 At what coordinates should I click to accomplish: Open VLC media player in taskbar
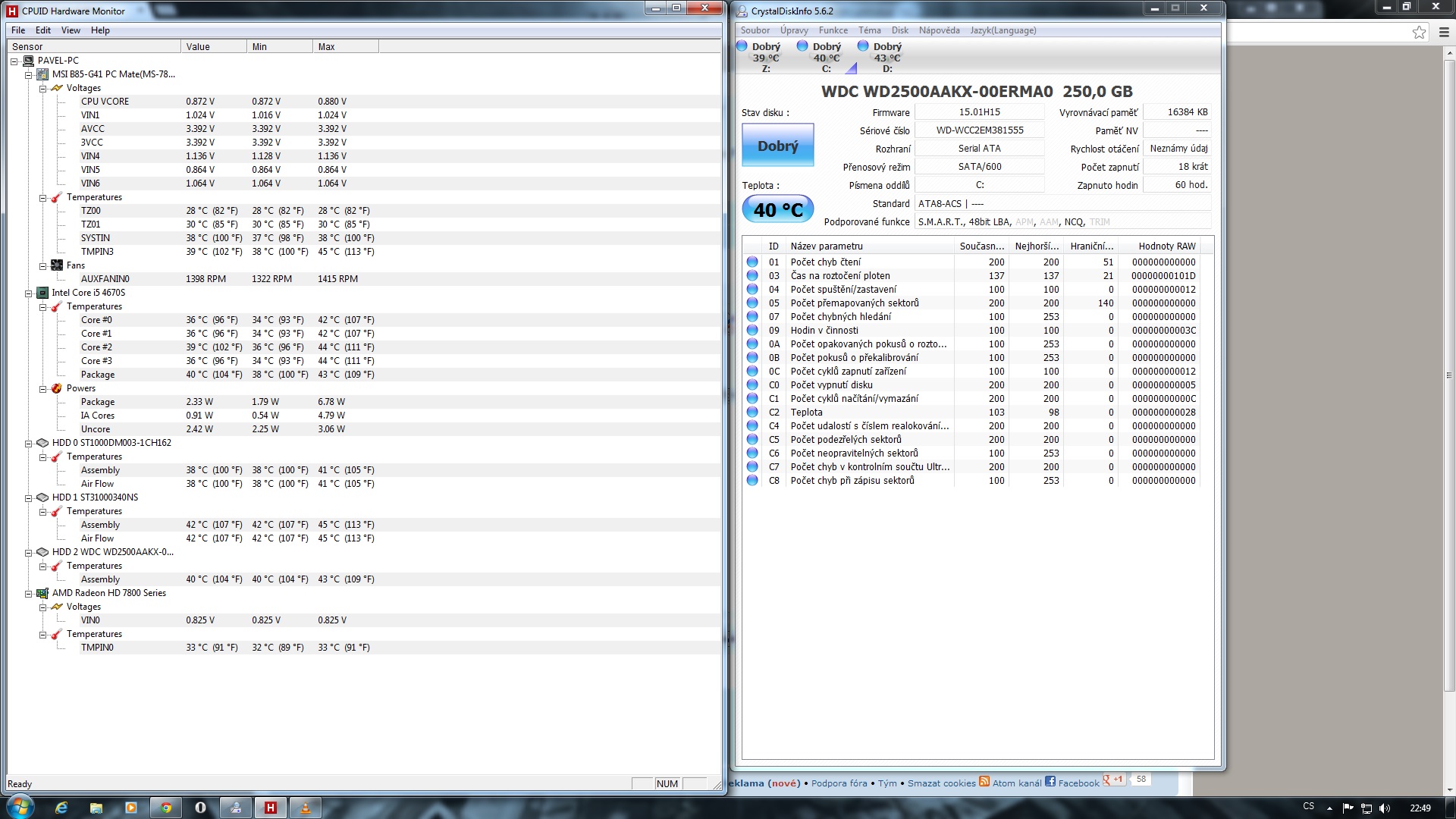coord(306,808)
